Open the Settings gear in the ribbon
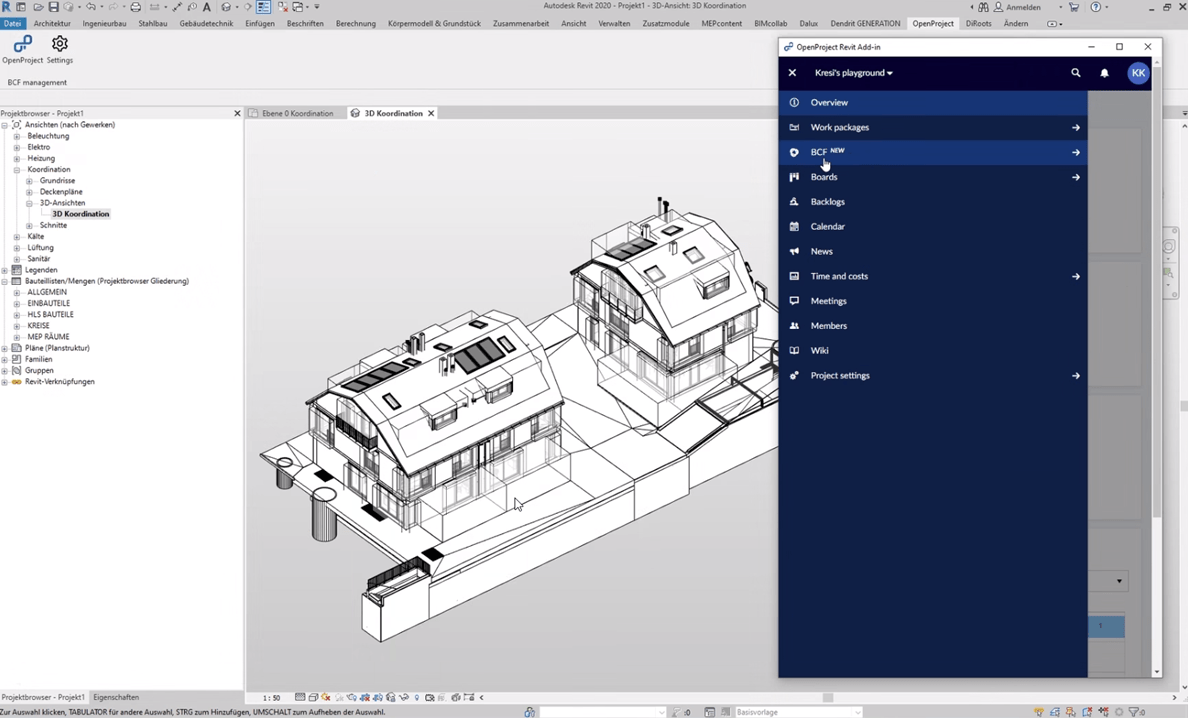This screenshot has height=718, width=1188. tap(60, 46)
